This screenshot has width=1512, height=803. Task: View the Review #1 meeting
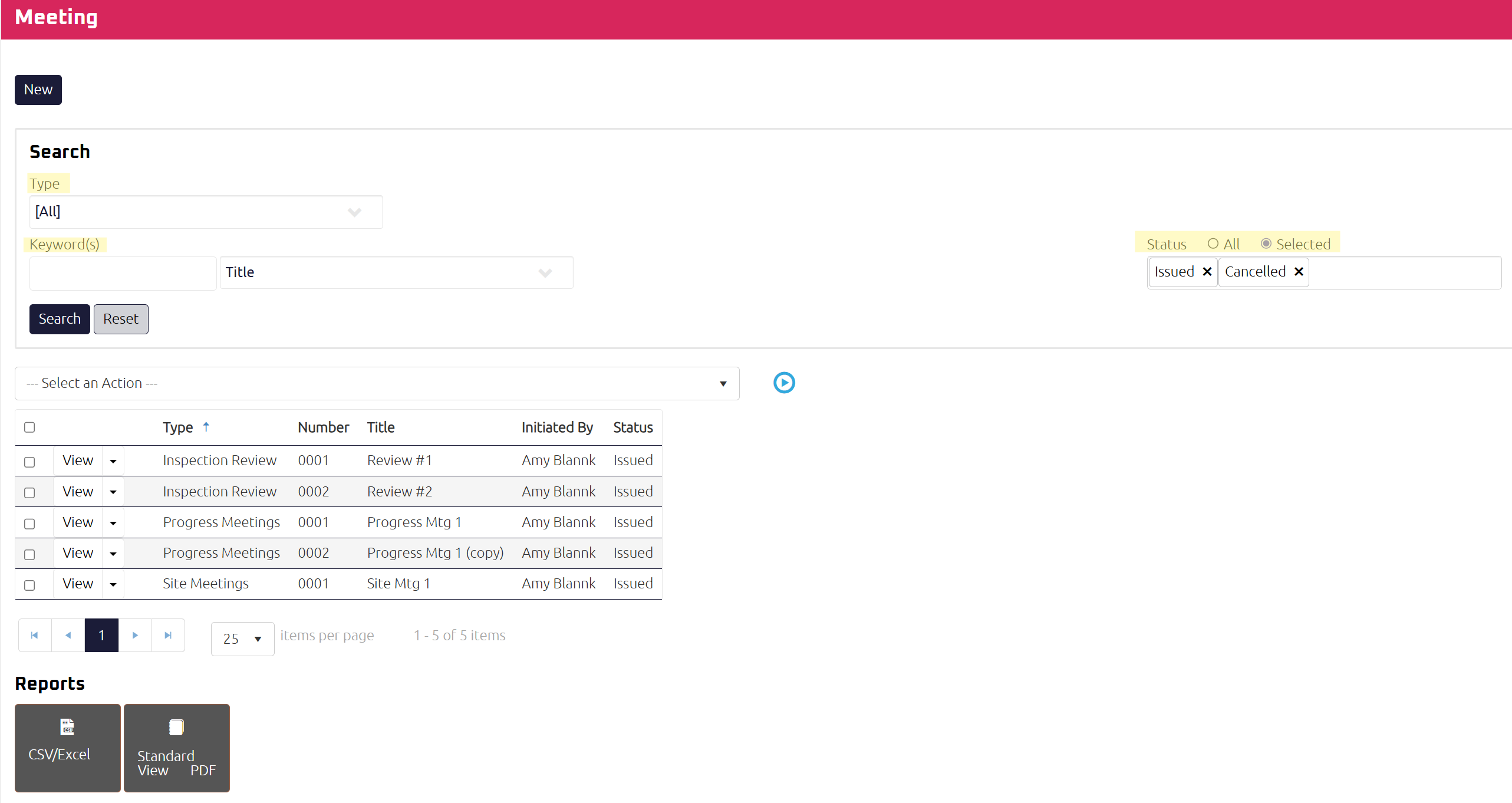tap(78, 460)
